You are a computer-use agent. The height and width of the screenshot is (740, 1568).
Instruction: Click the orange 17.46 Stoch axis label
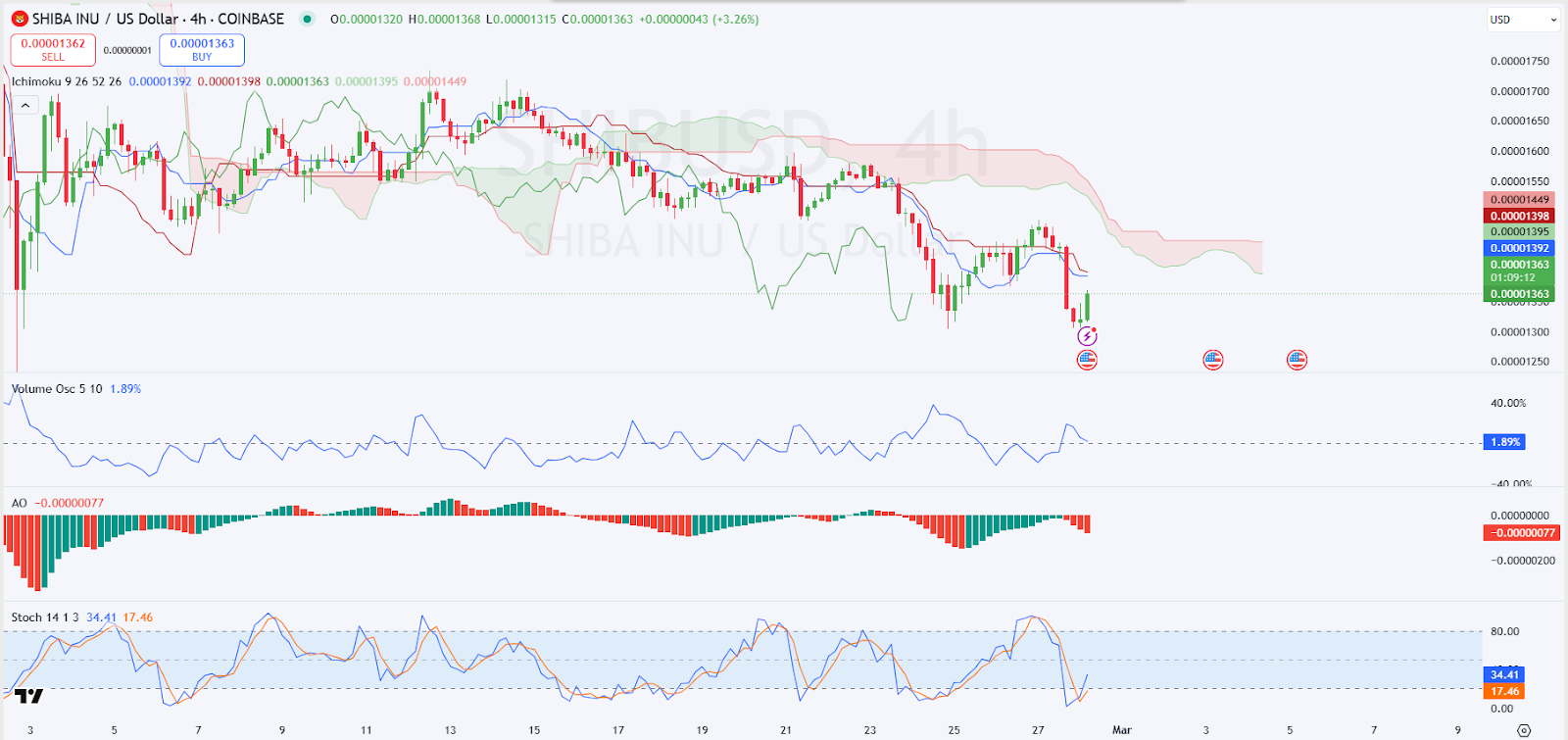pos(1504,691)
